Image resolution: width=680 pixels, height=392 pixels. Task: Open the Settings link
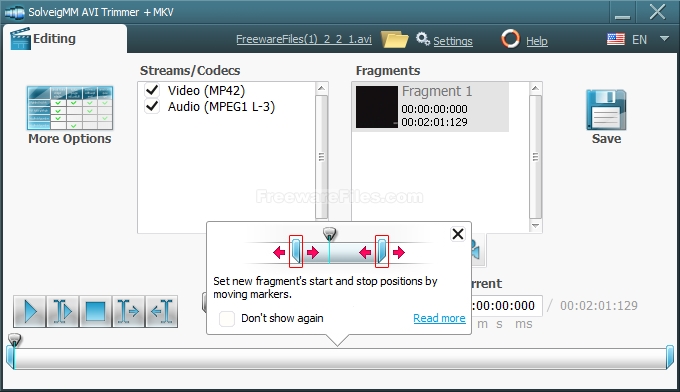coord(453,41)
